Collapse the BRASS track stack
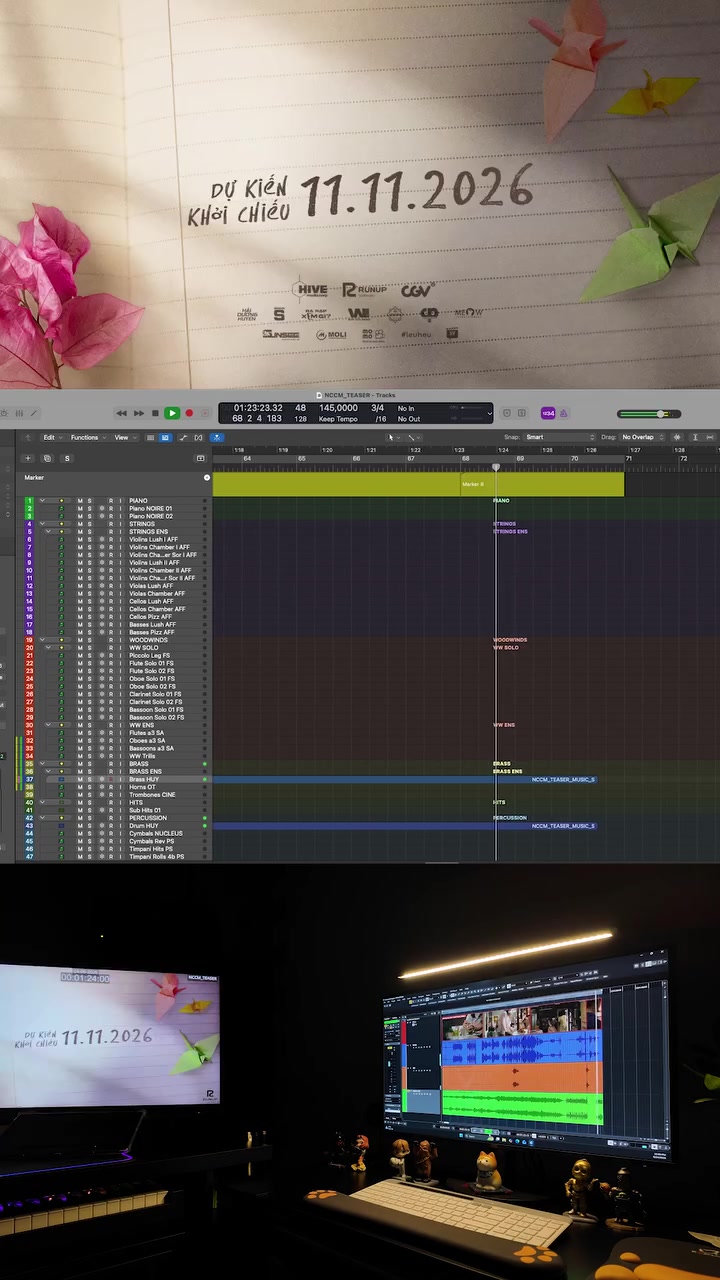The height and width of the screenshot is (1280, 720). coord(42,764)
